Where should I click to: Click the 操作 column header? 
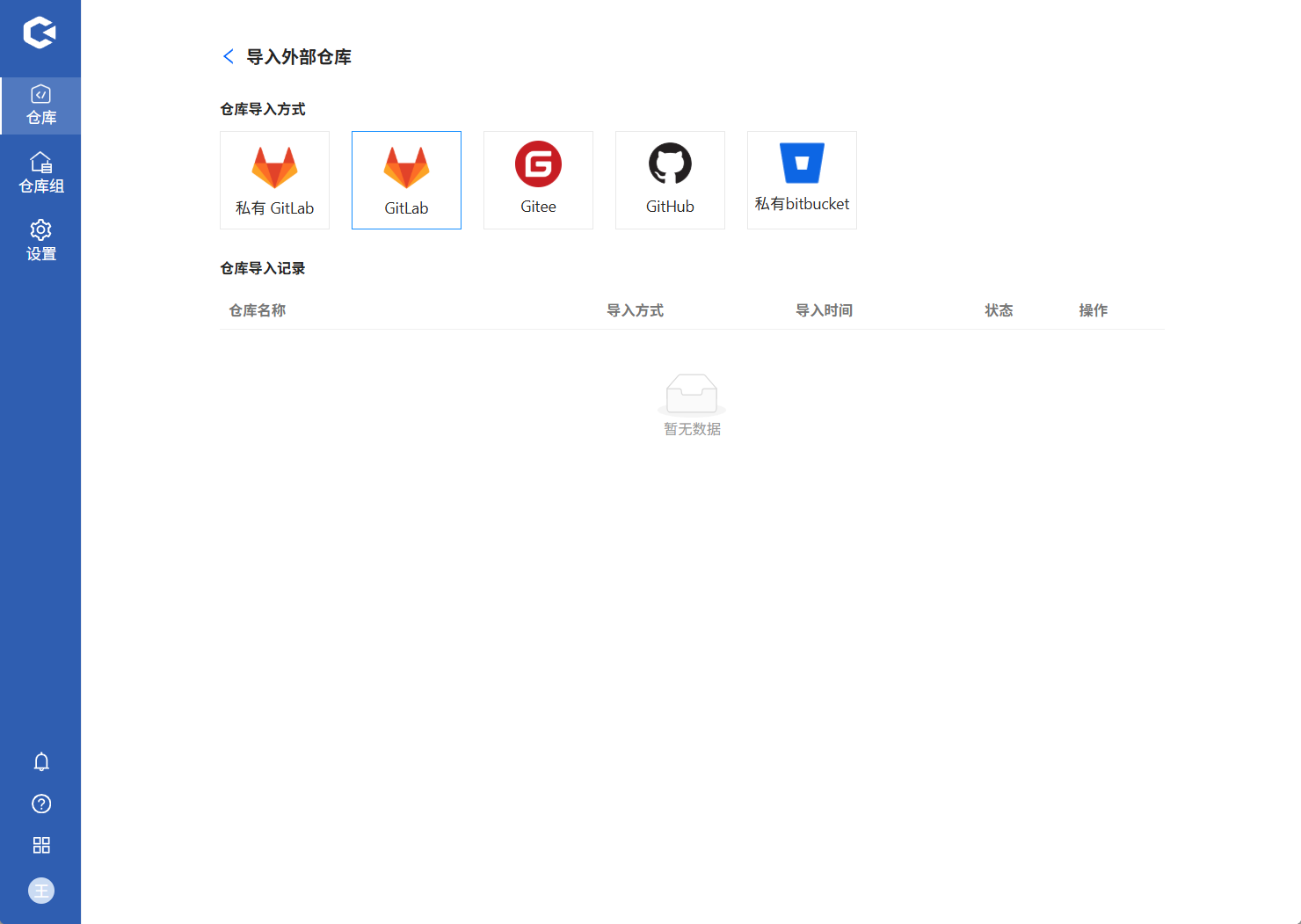coord(1093,310)
